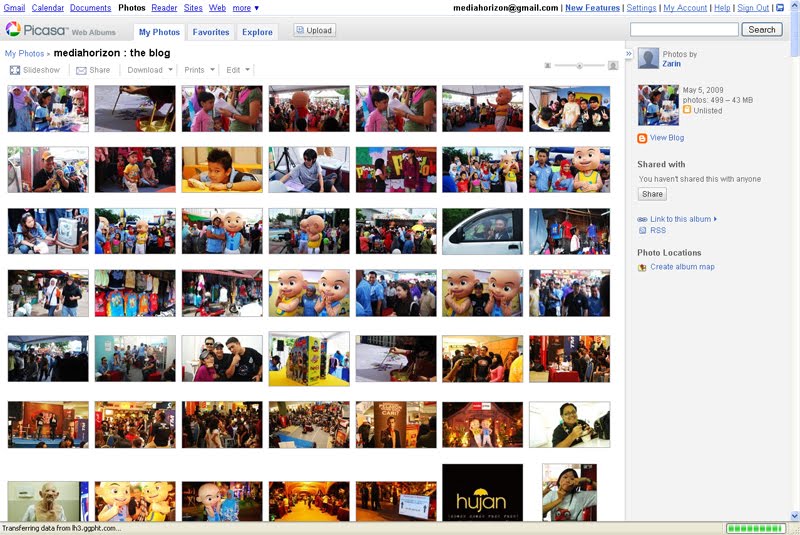This screenshot has height=535, width=800.
Task: Open the hujan logo photo thumbnail
Action: point(483,492)
